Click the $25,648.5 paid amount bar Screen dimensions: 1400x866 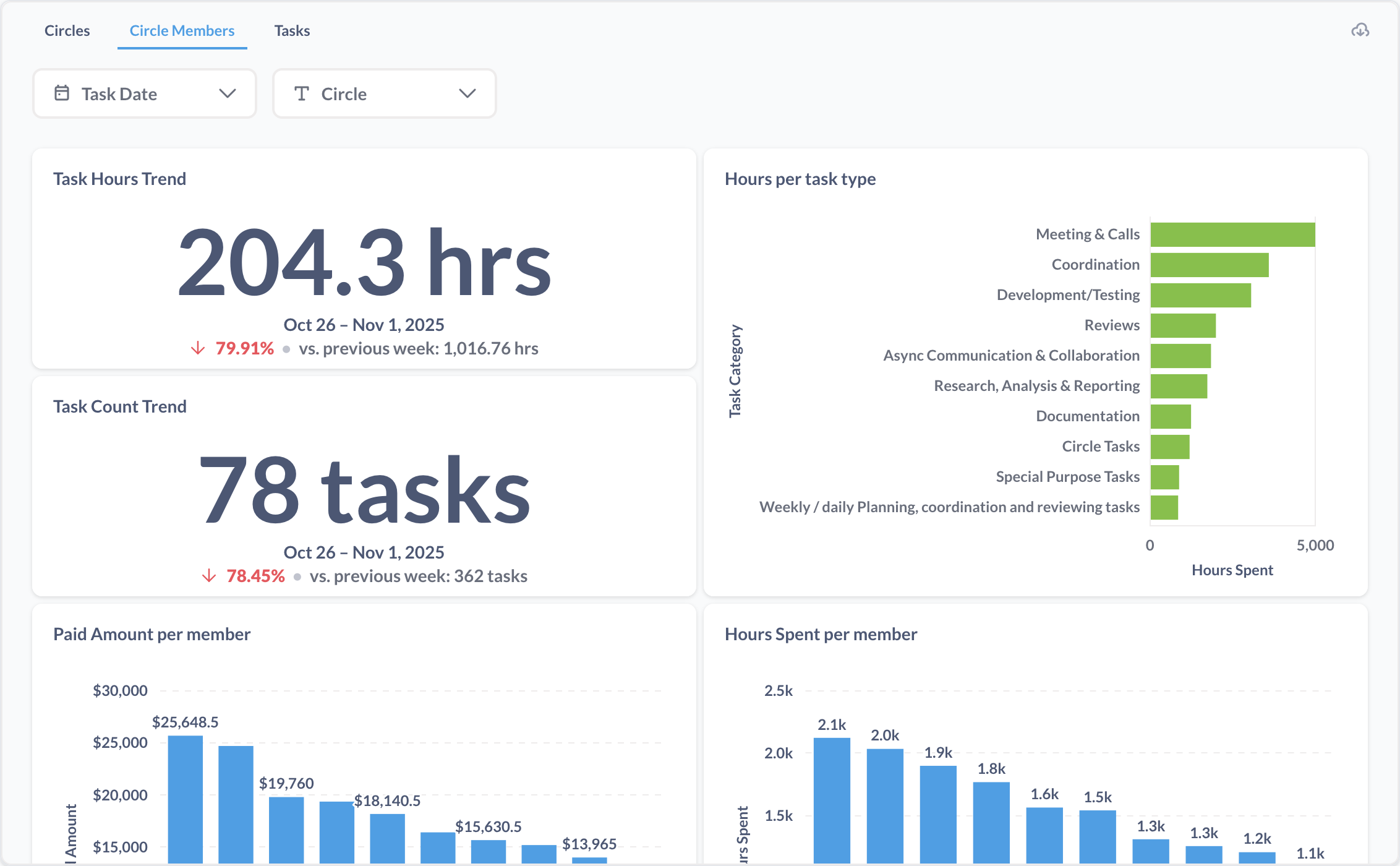point(186,799)
